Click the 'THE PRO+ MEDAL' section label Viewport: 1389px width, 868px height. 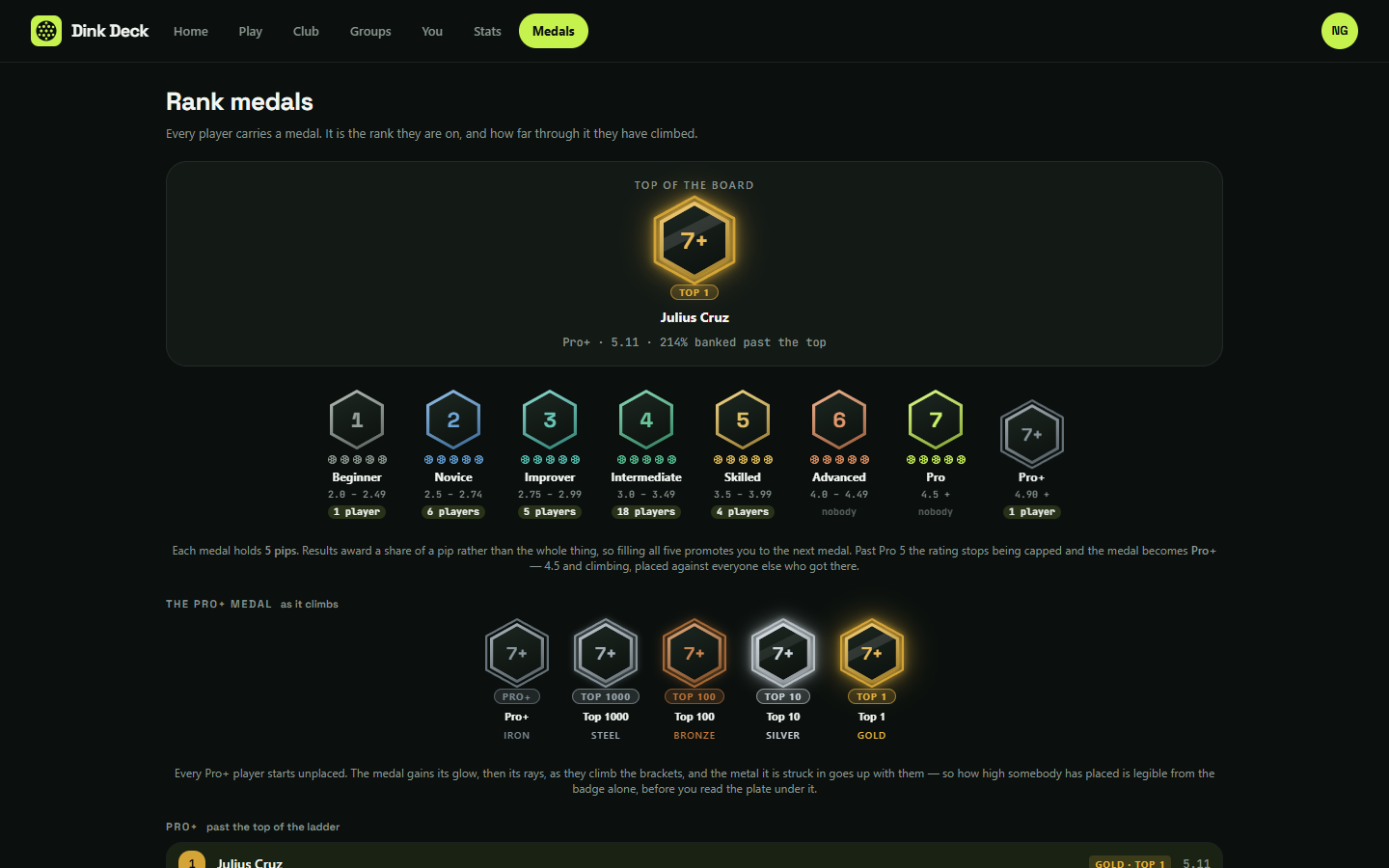219,604
